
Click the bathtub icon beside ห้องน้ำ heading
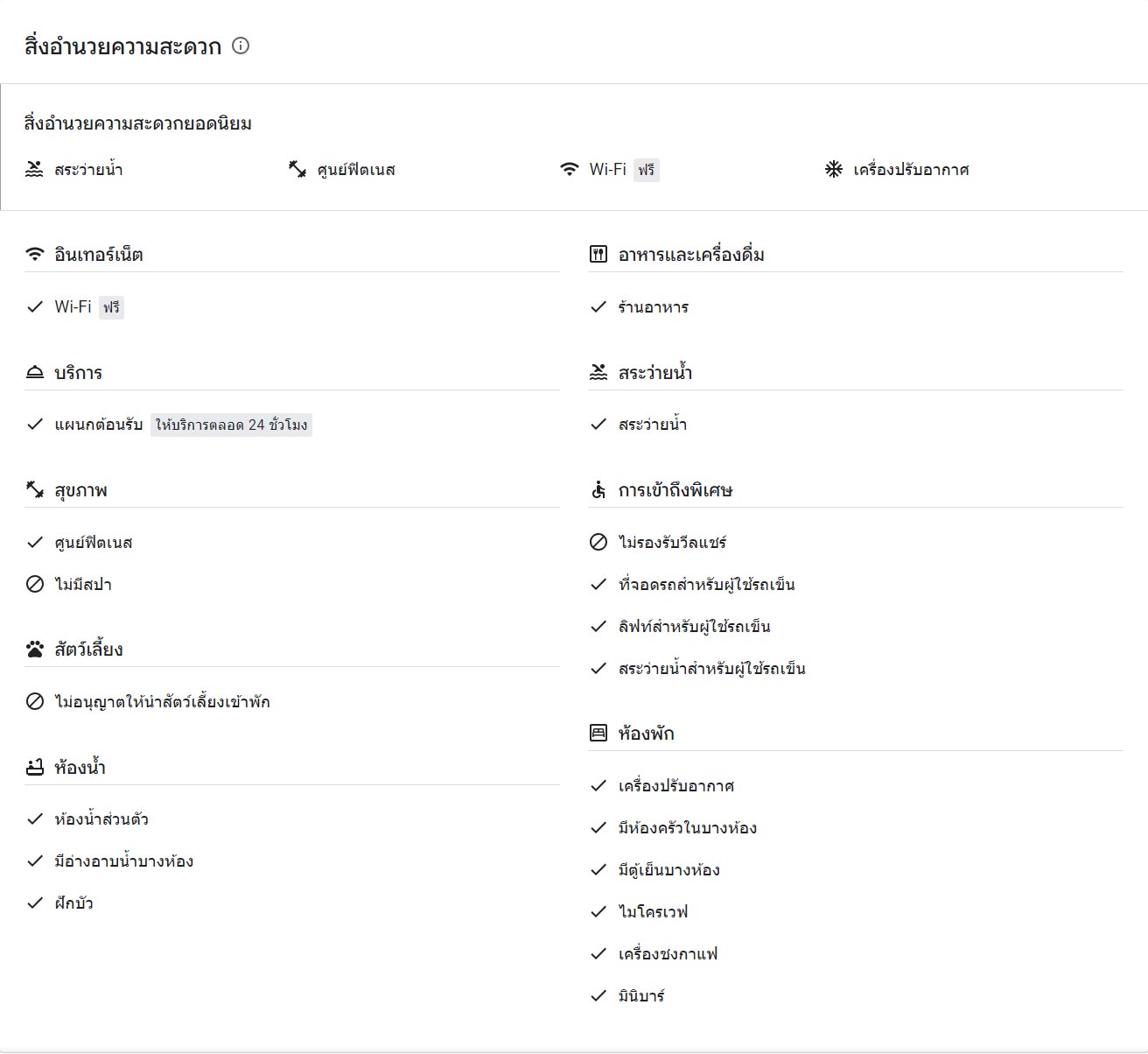tap(35, 768)
